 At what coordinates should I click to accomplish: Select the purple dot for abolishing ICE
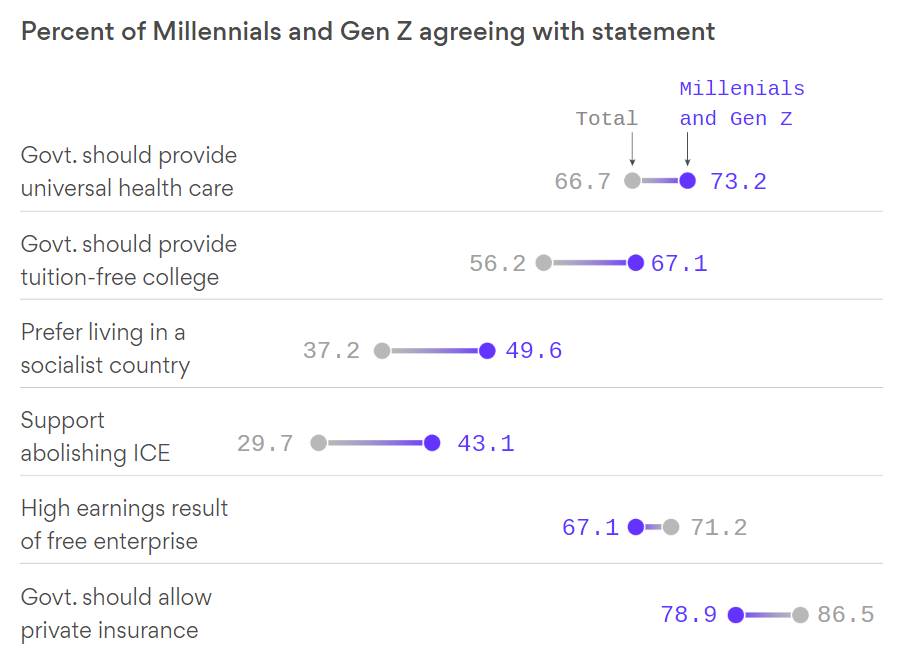(432, 443)
